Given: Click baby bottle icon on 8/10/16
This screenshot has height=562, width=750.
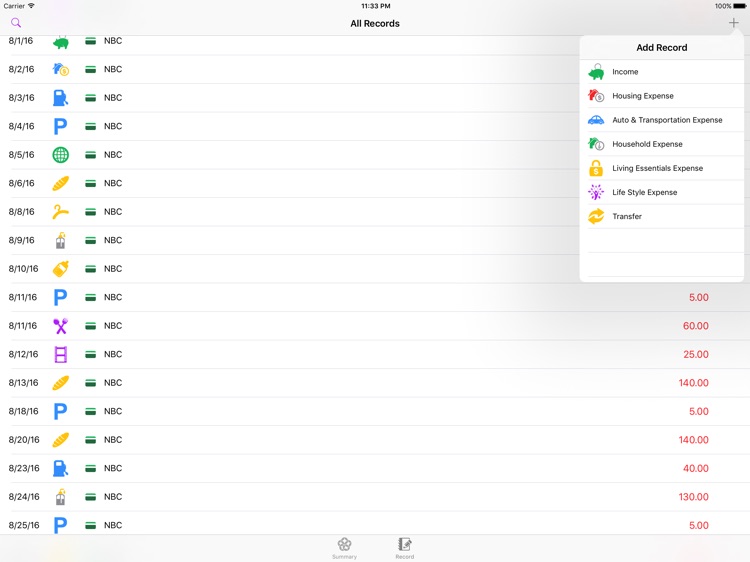Looking at the screenshot, I should tap(60, 269).
